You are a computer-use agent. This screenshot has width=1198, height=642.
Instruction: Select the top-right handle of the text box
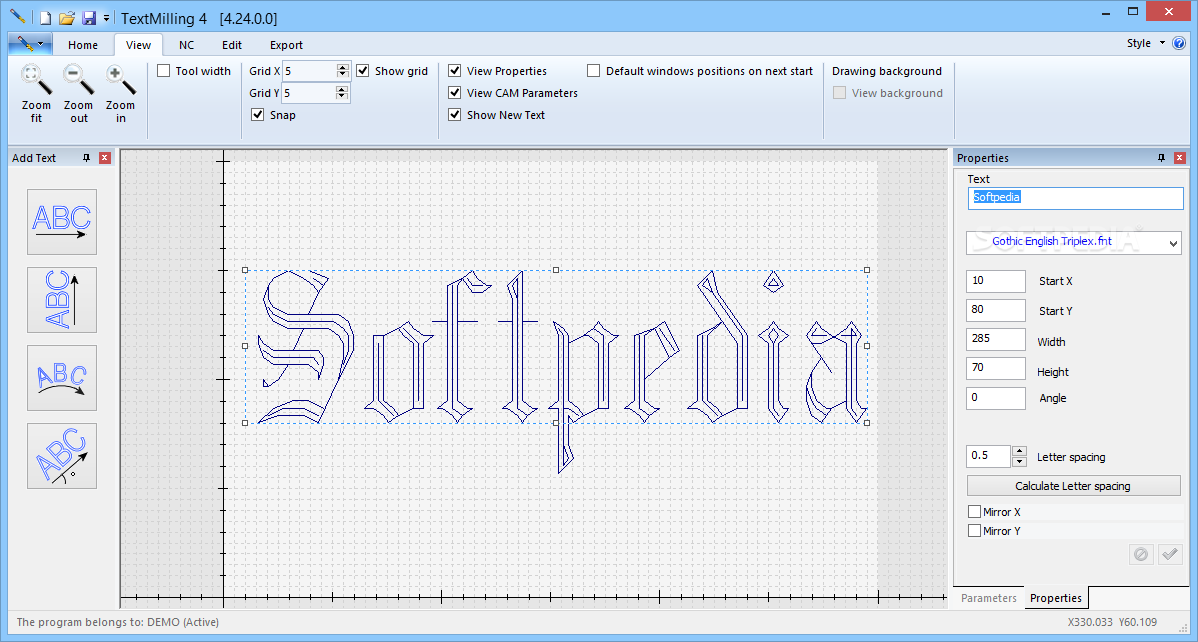click(x=867, y=270)
